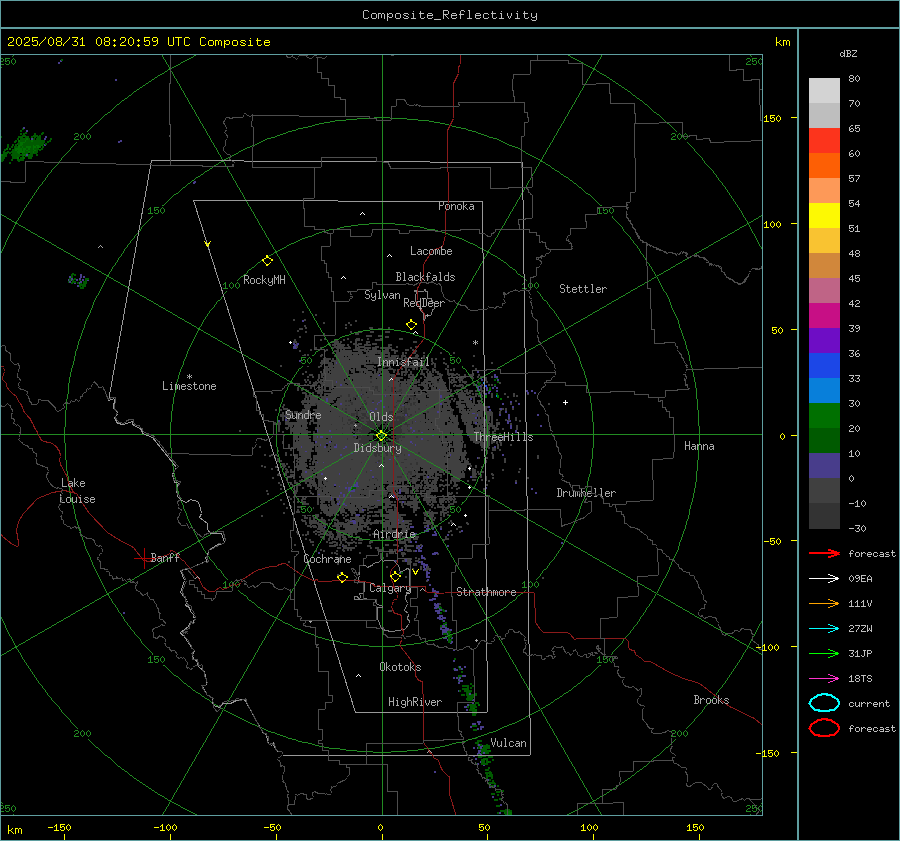Click the Ponoka town label
The image size is (900, 841).
pos(456,206)
